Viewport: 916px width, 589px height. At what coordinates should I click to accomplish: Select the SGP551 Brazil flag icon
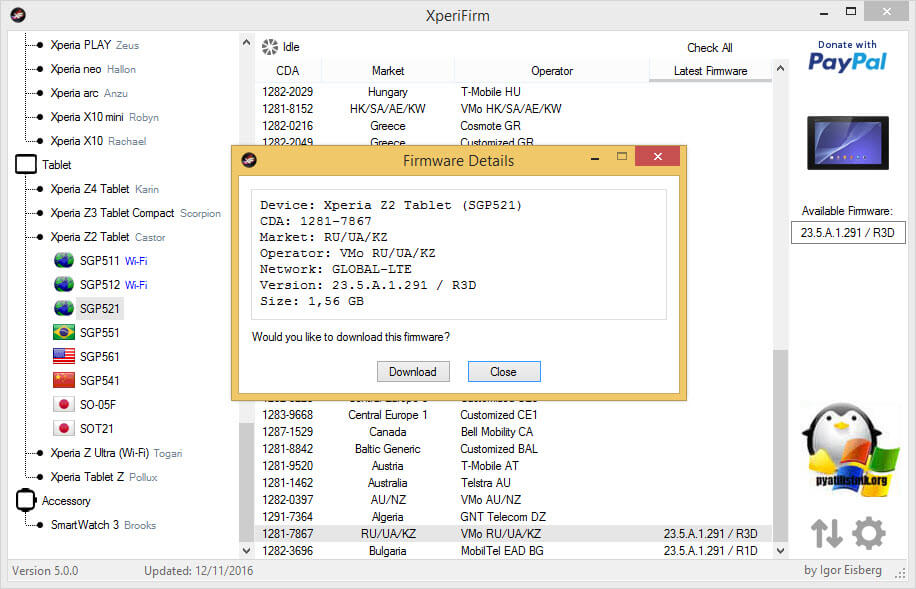64,333
